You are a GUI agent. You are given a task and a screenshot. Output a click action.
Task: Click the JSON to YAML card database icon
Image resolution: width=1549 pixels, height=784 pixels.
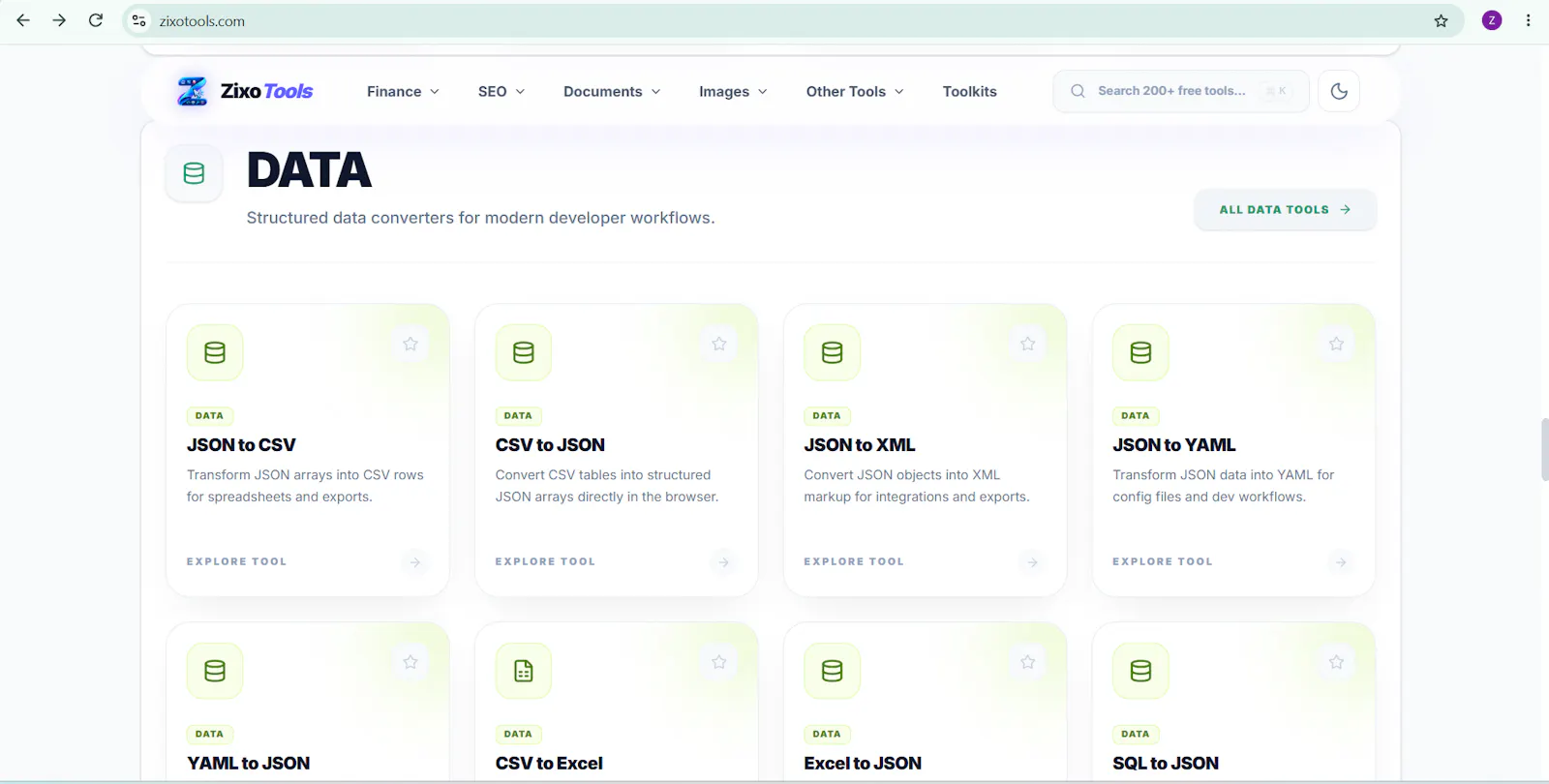(x=1140, y=352)
